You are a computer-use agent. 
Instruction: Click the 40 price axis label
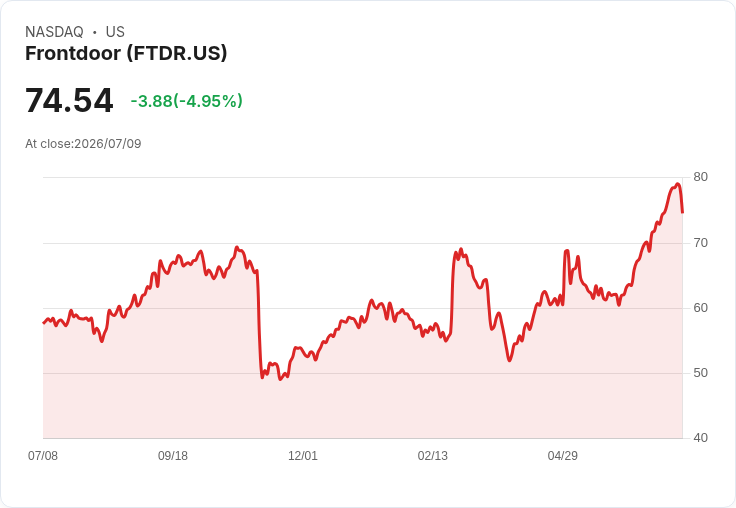(x=700, y=438)
